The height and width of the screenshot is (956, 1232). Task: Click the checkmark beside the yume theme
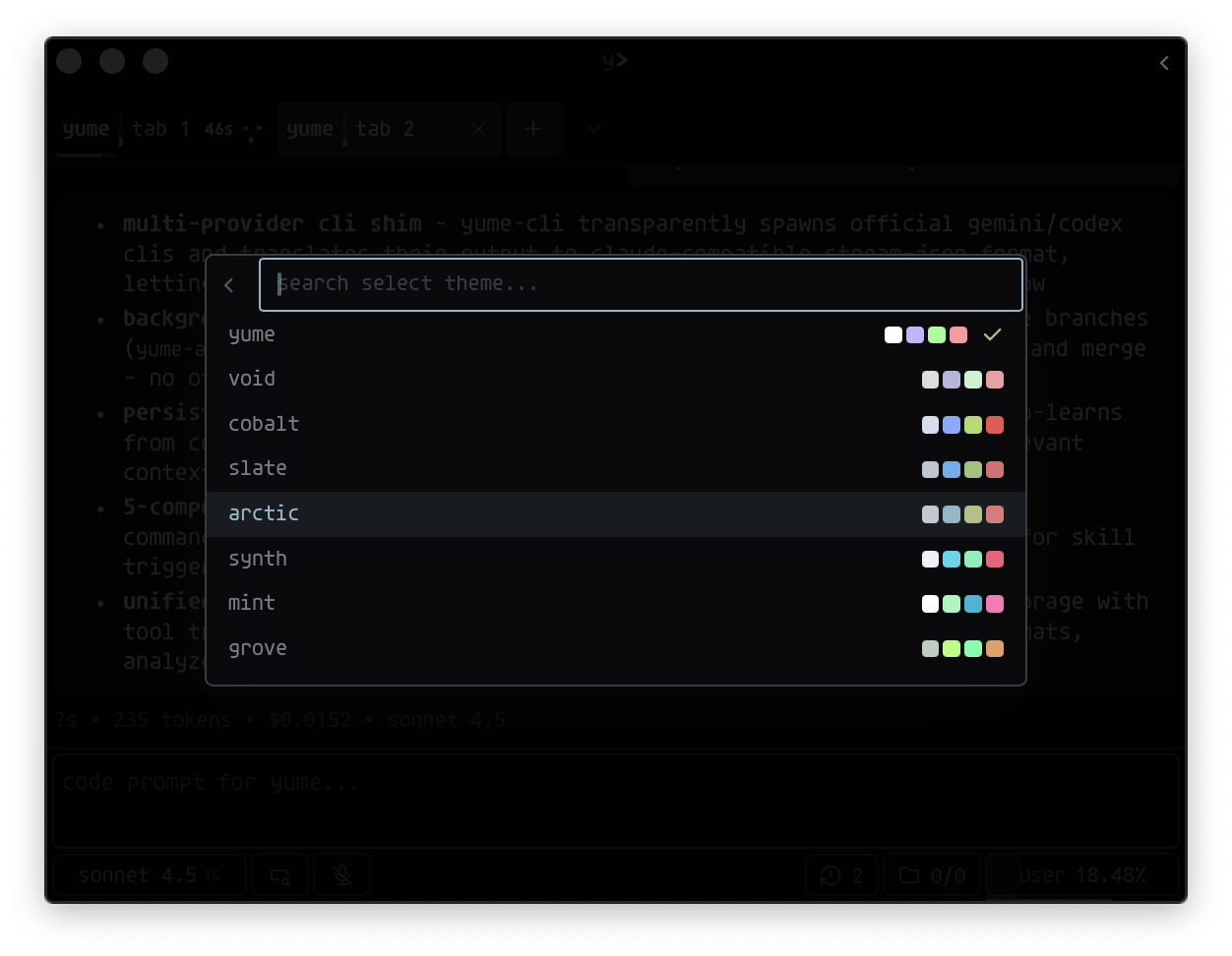992,334
